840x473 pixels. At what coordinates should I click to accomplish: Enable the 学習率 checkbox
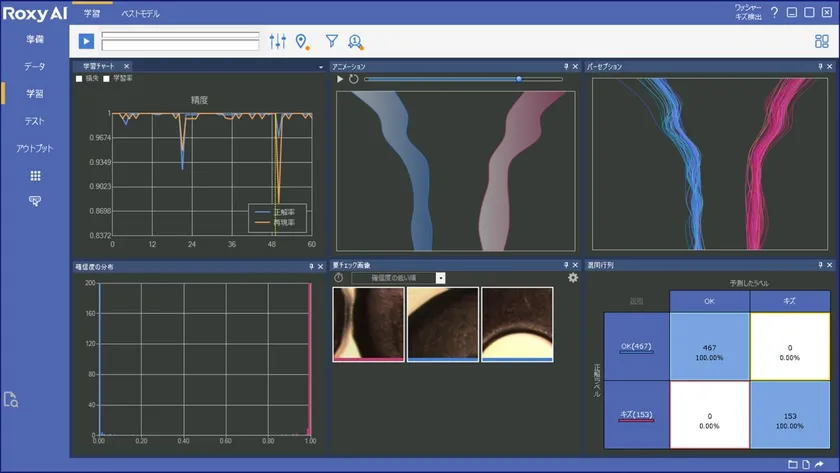tap(106, 78)
